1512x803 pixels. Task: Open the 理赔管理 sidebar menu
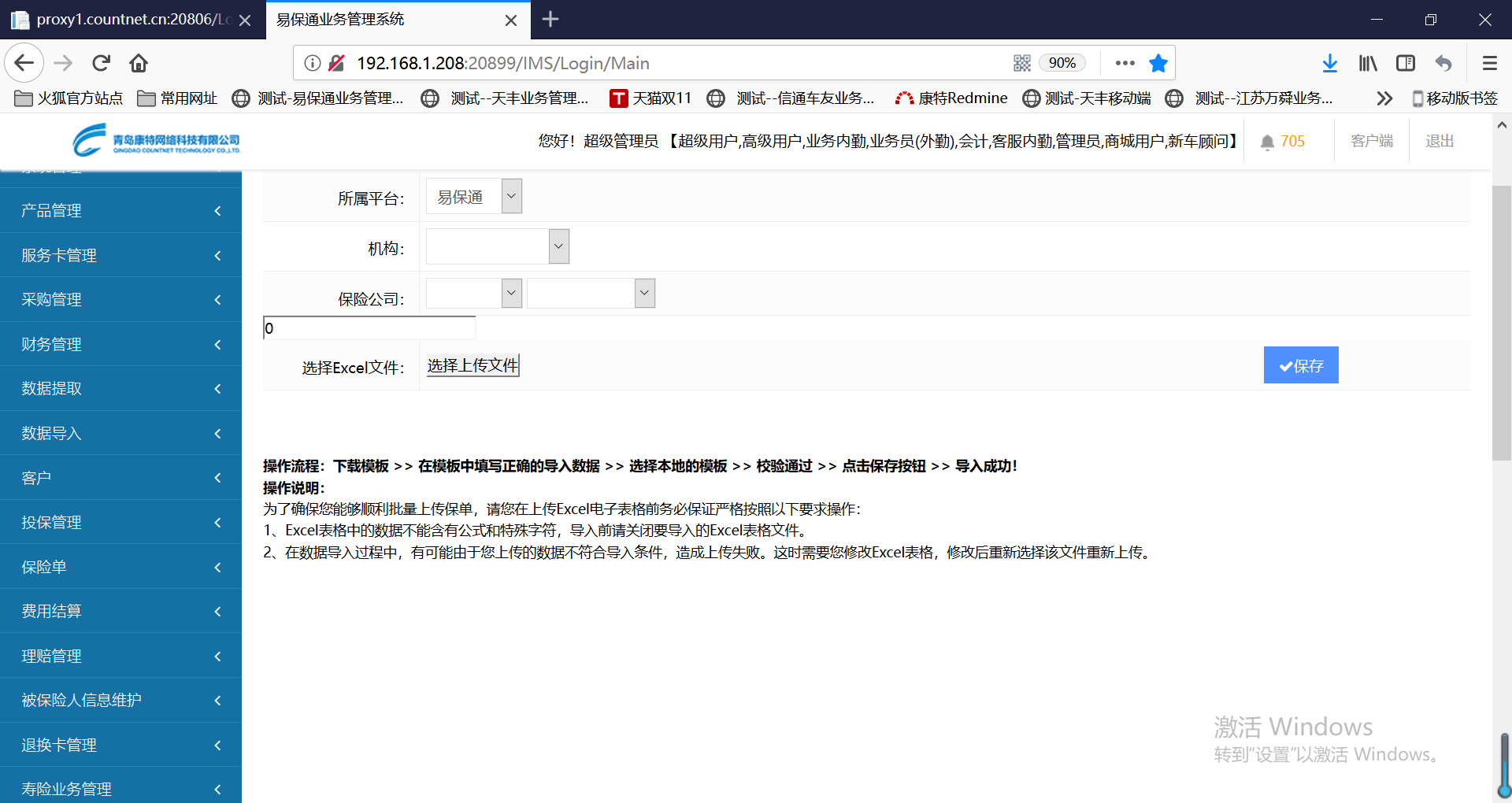click(120, 656)
